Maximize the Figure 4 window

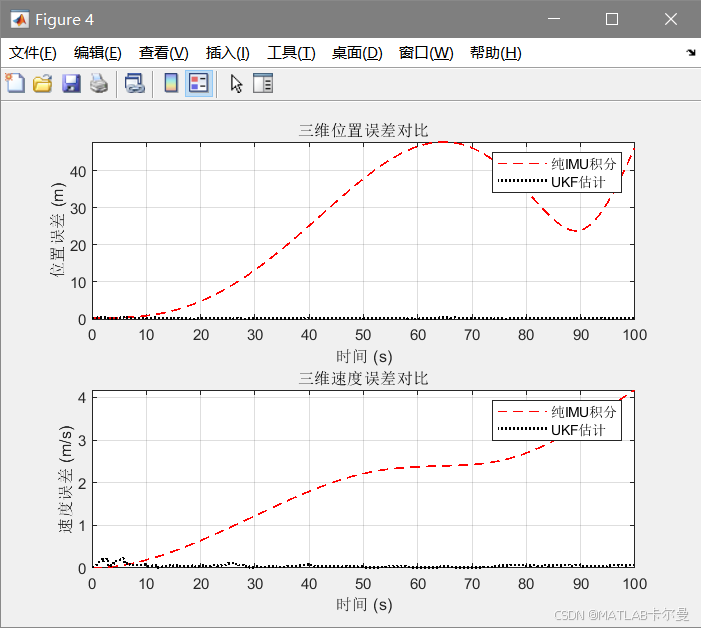coord(612,19)
